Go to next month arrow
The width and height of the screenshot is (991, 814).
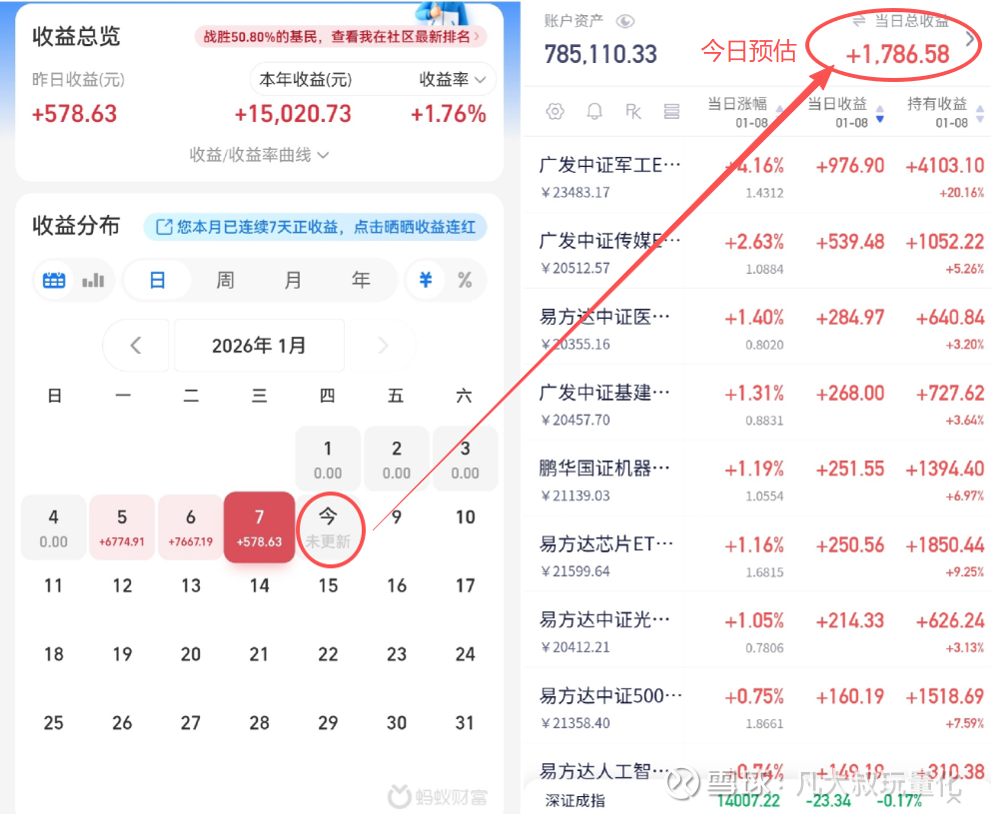(382, 345)
